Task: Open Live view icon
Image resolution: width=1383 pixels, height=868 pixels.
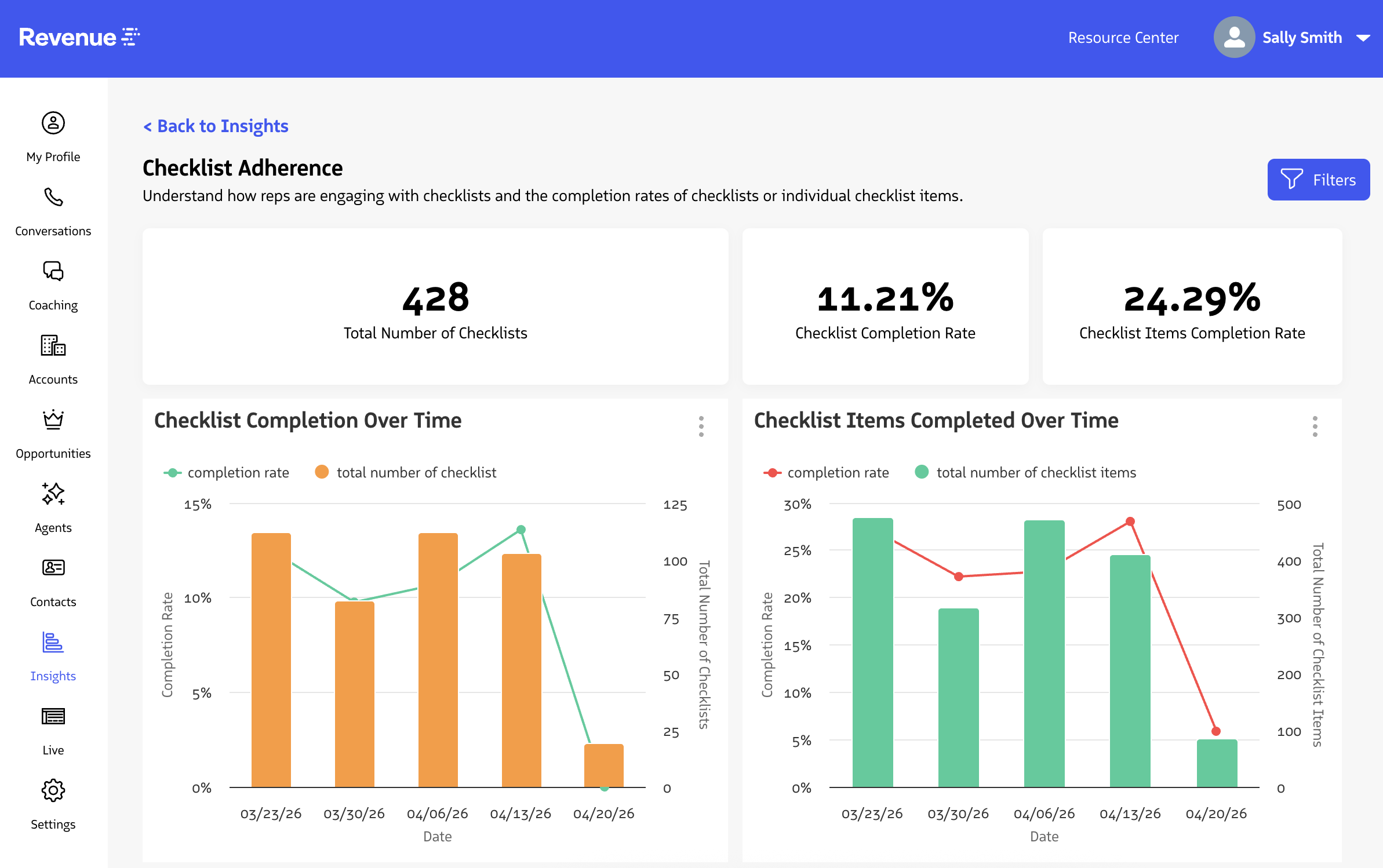Action: [53, 717]
